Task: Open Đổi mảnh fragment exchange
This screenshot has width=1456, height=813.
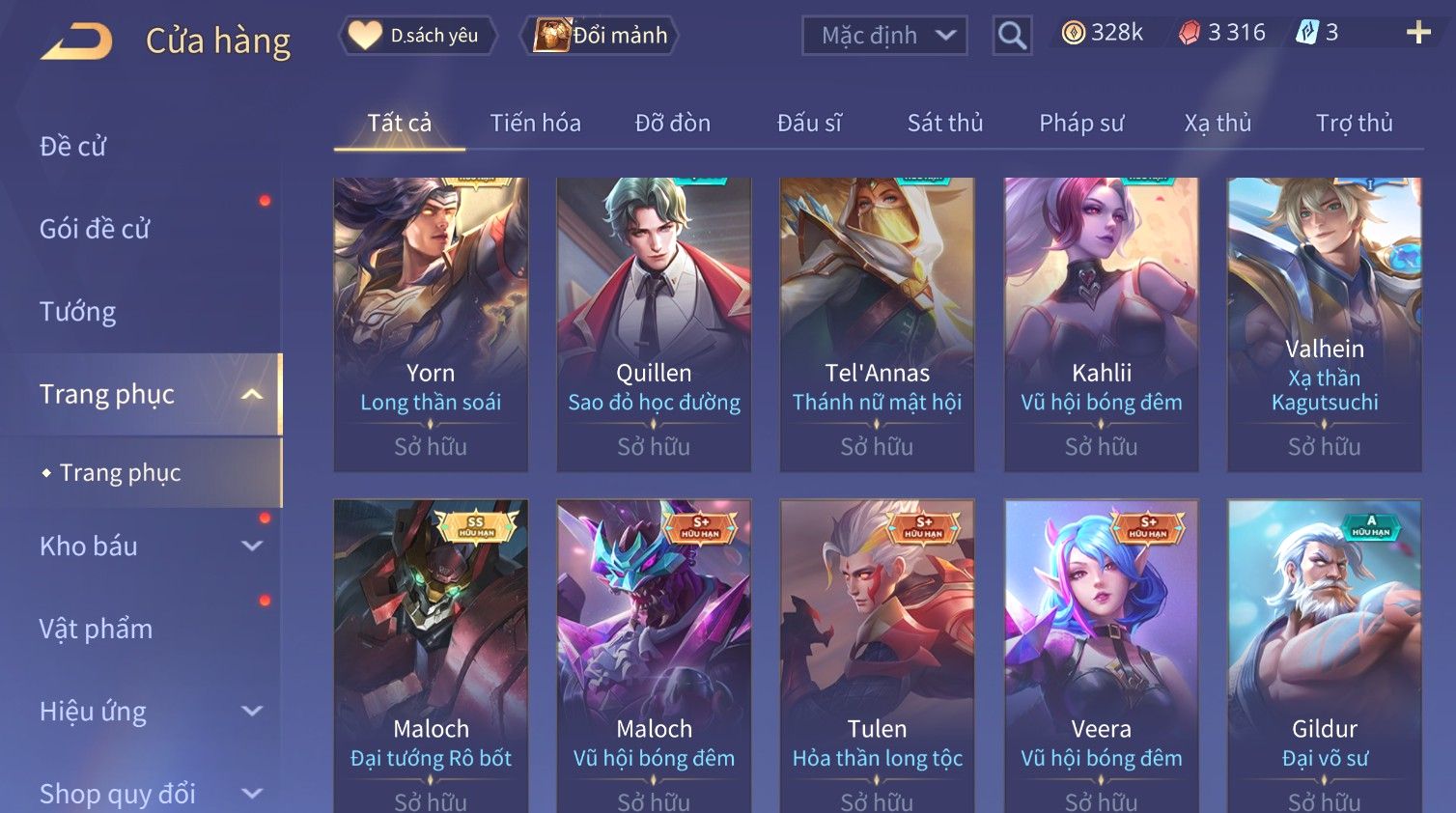Action: 600,36
